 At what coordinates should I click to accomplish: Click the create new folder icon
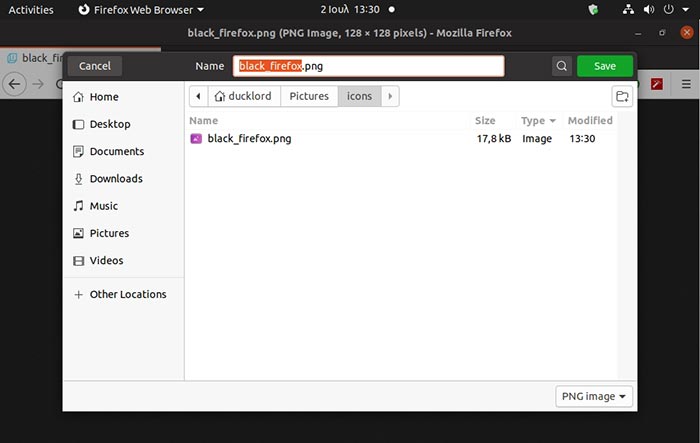coord(622,96)
